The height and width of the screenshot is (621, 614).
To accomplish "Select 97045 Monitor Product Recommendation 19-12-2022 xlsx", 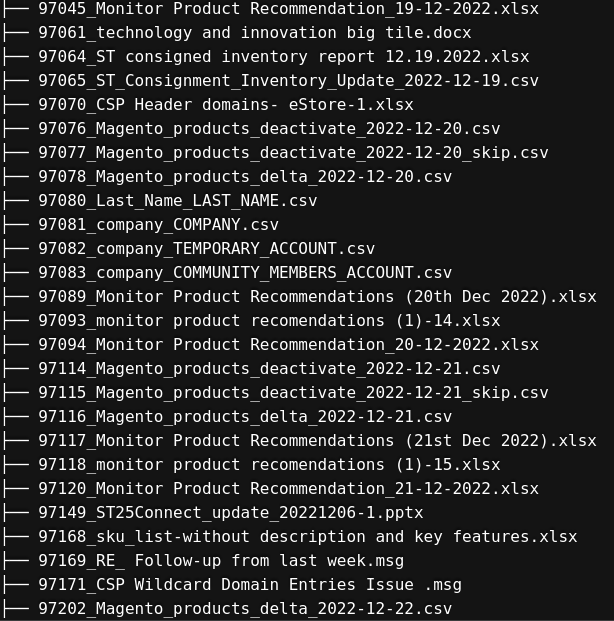I will coord(288,8).
